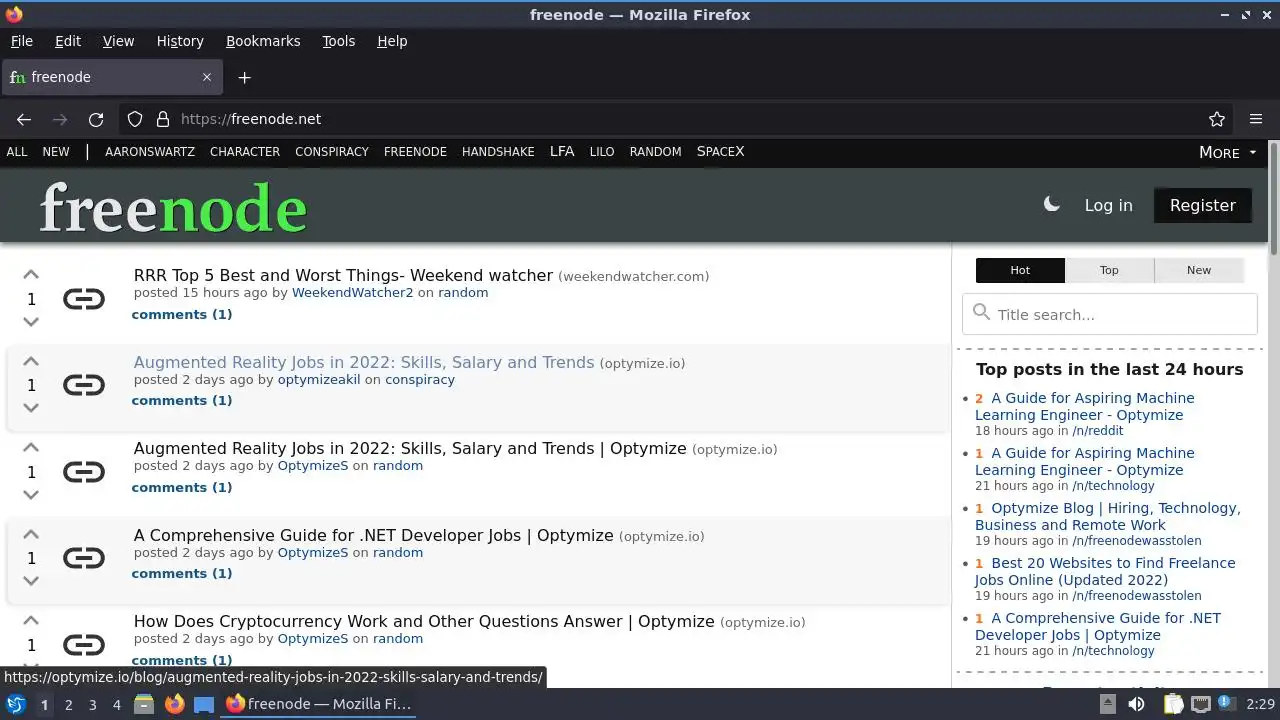Bookmark this page with star icon
Screen dimensions: 1280x720
[x=1217, y=119]
